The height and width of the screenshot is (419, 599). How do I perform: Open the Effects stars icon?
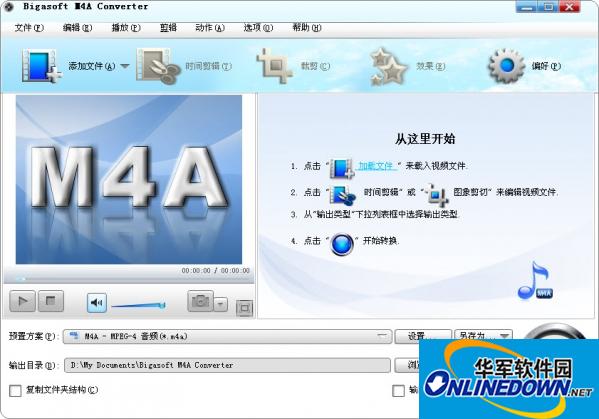coord(389,66)
